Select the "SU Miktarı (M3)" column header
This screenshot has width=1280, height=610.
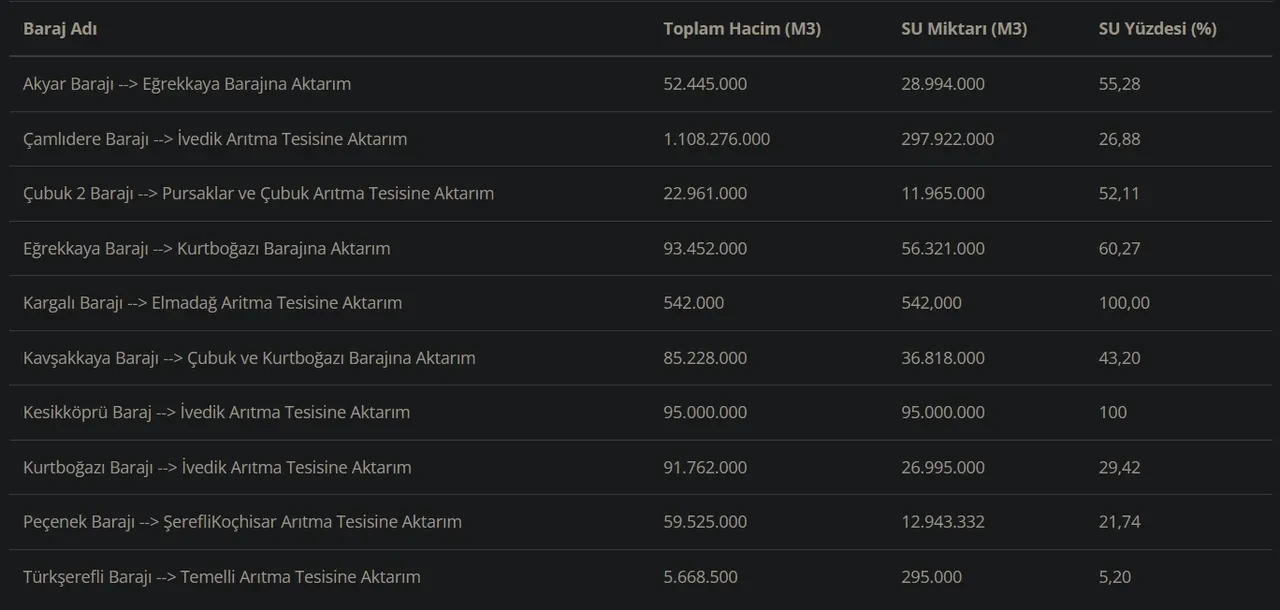963,29
